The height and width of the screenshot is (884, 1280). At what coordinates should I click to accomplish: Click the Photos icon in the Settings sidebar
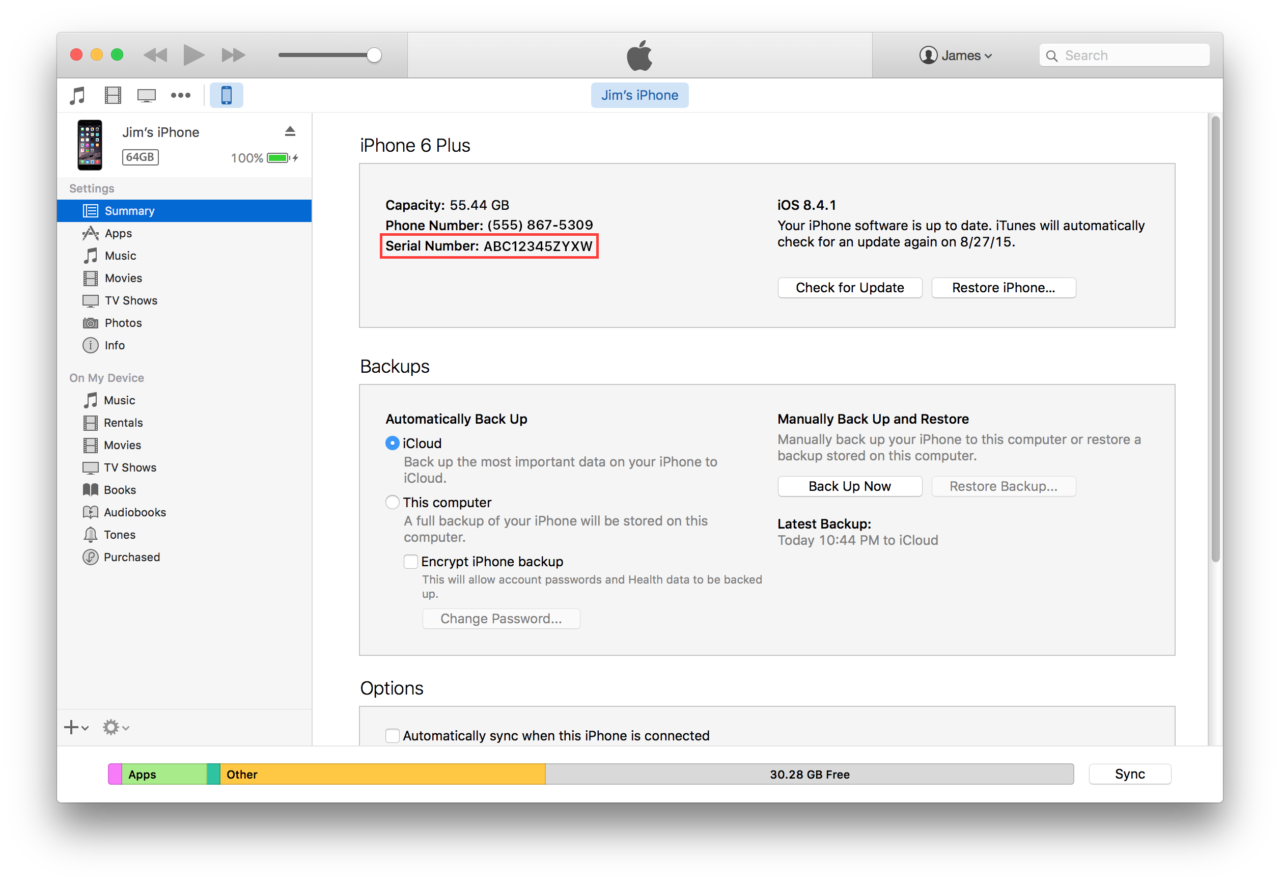click(92, 322)
